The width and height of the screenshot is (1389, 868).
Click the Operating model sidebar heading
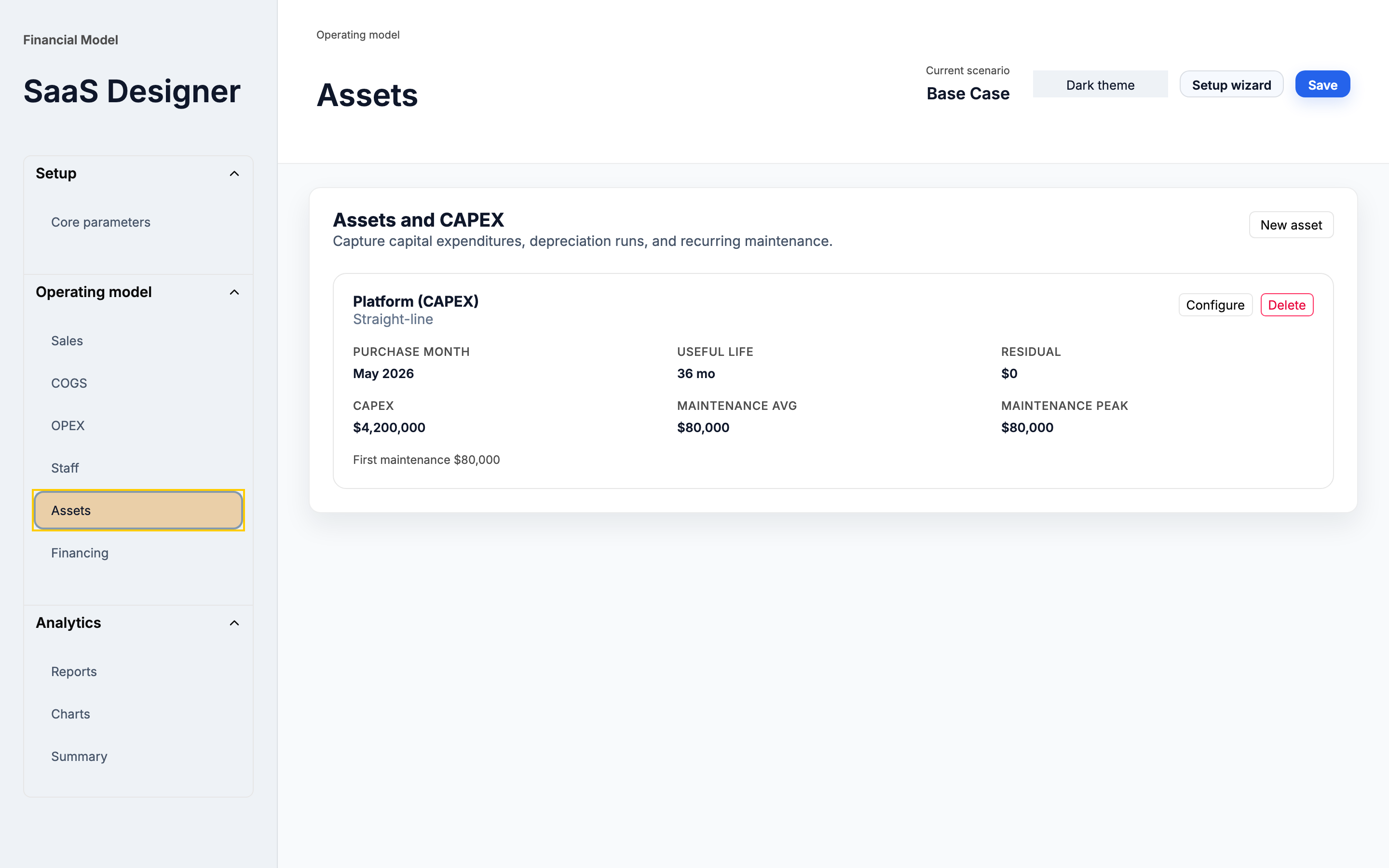(x=94, y=292)
